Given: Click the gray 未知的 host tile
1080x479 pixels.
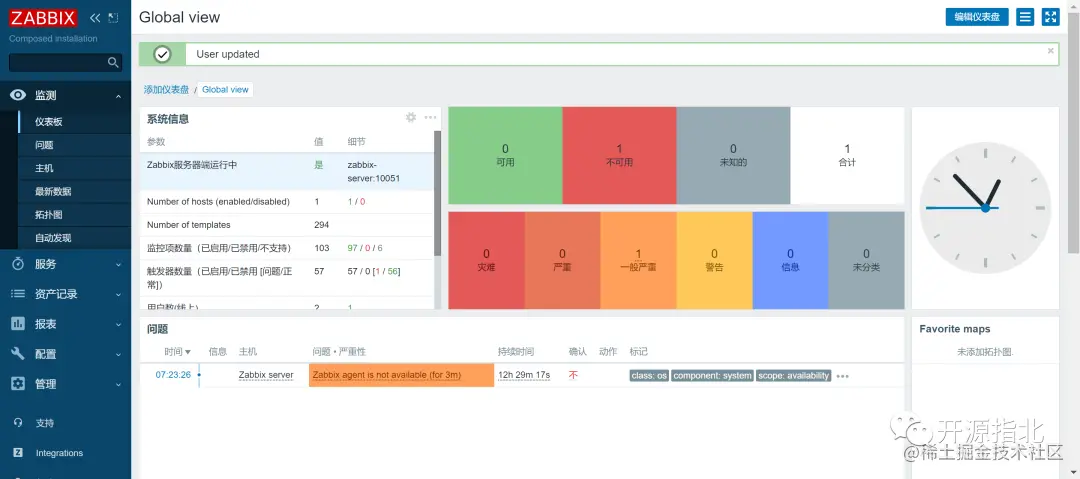Looking at the screenshot, I should 733,155.
